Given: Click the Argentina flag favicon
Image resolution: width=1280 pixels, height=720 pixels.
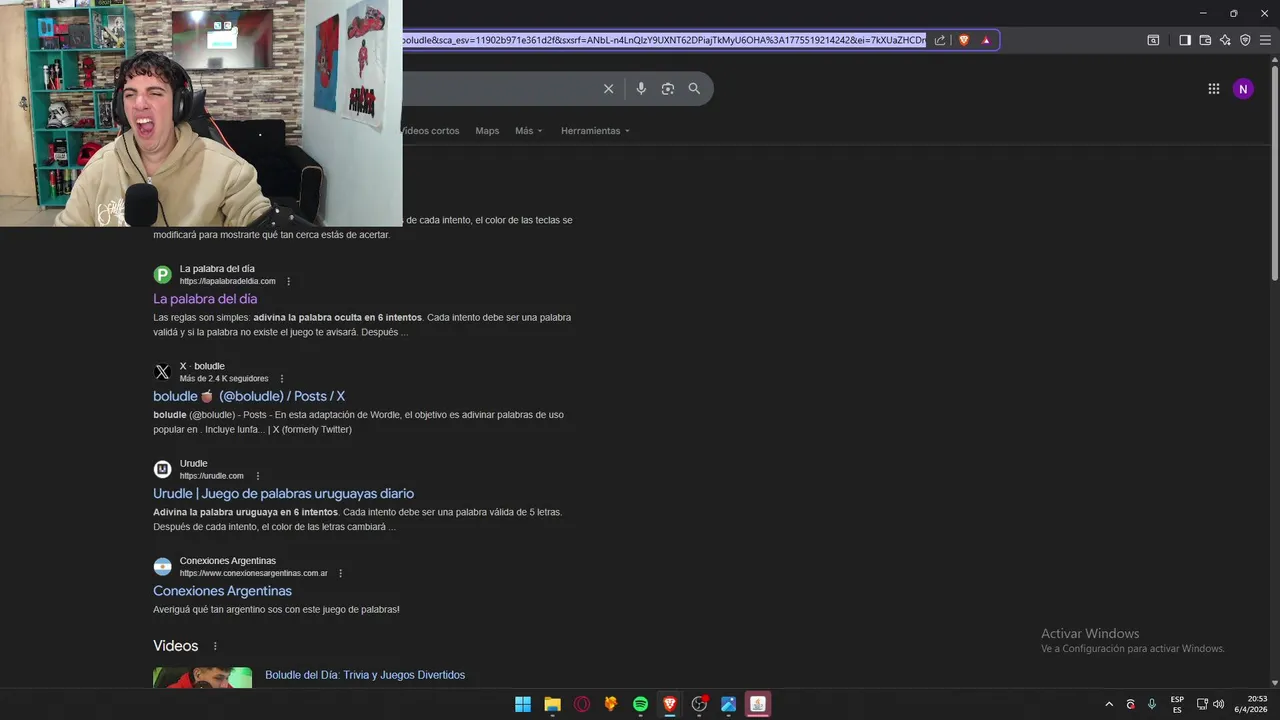Looking at the screenshot, I should (162, 567).
